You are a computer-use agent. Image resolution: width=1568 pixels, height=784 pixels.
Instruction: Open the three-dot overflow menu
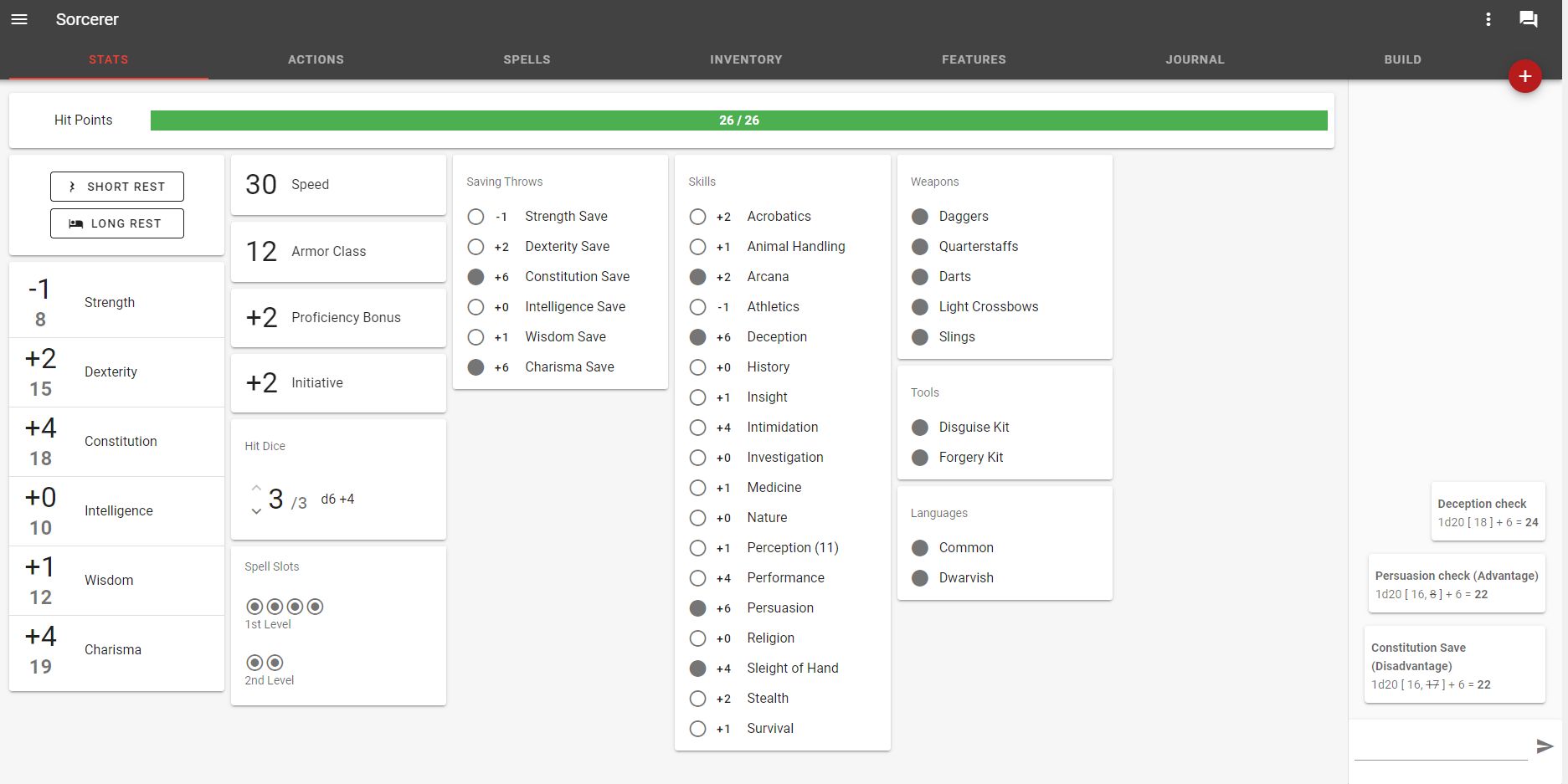coord(1489,18)
